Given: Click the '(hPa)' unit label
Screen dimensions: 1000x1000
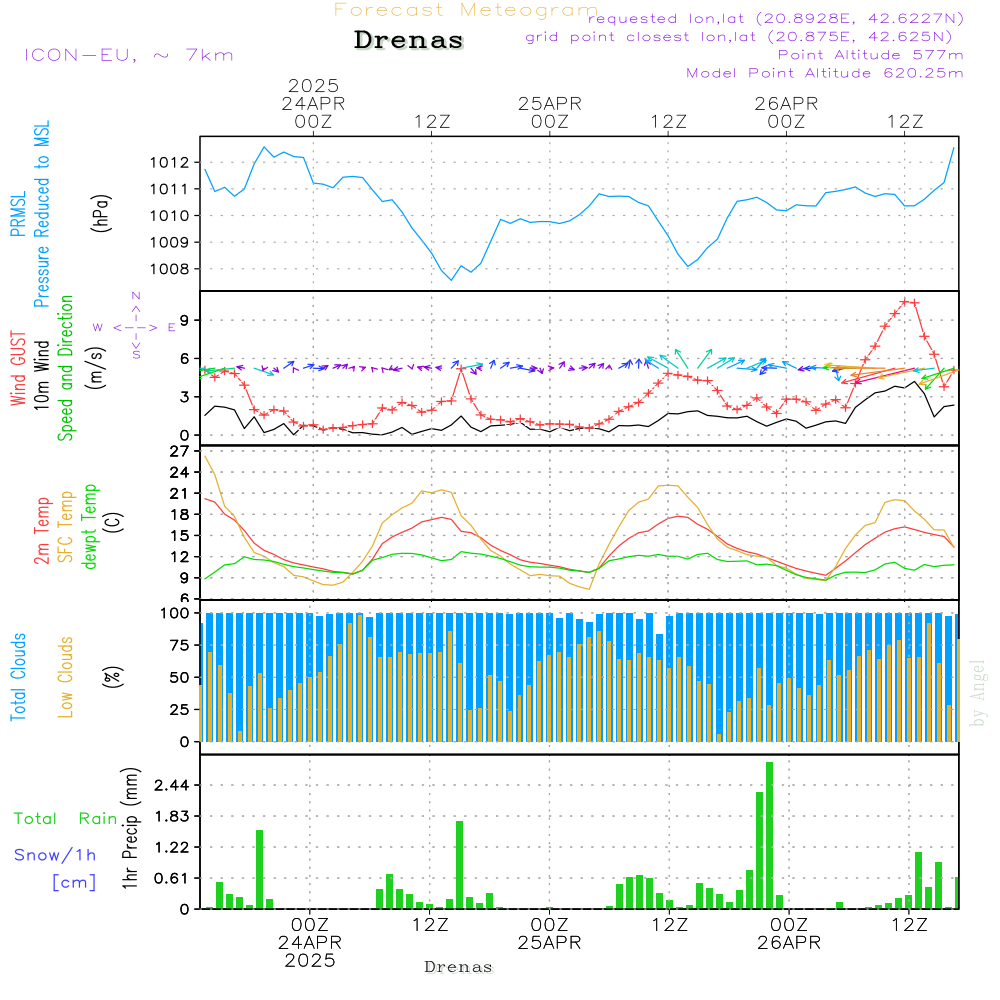Looking at the screenshot, I should [x=101, y=214].
